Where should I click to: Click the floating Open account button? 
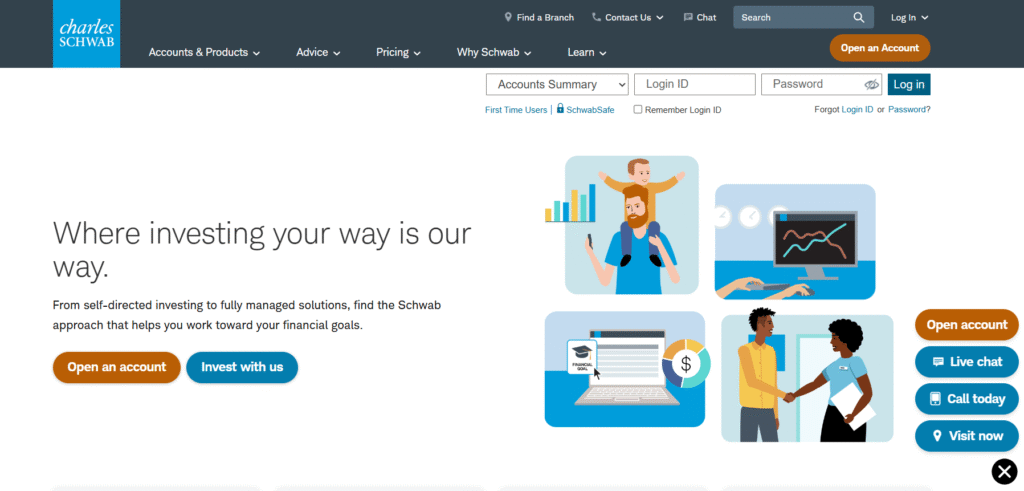967,325
